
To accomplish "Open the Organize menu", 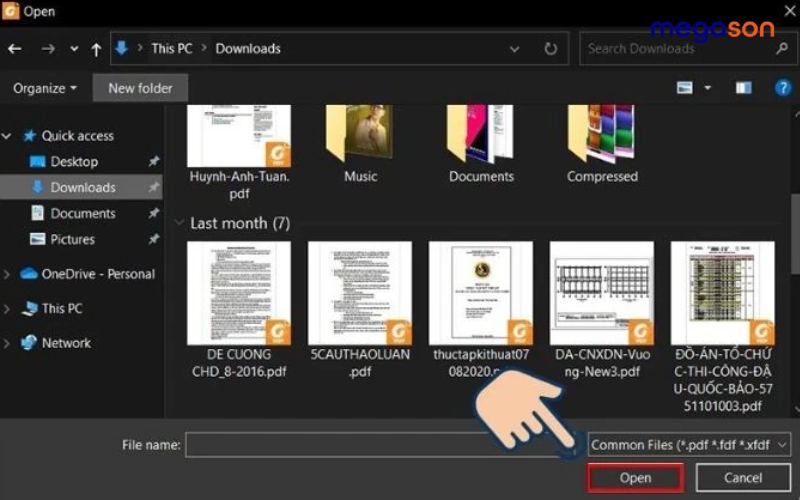I will point(45,88).
